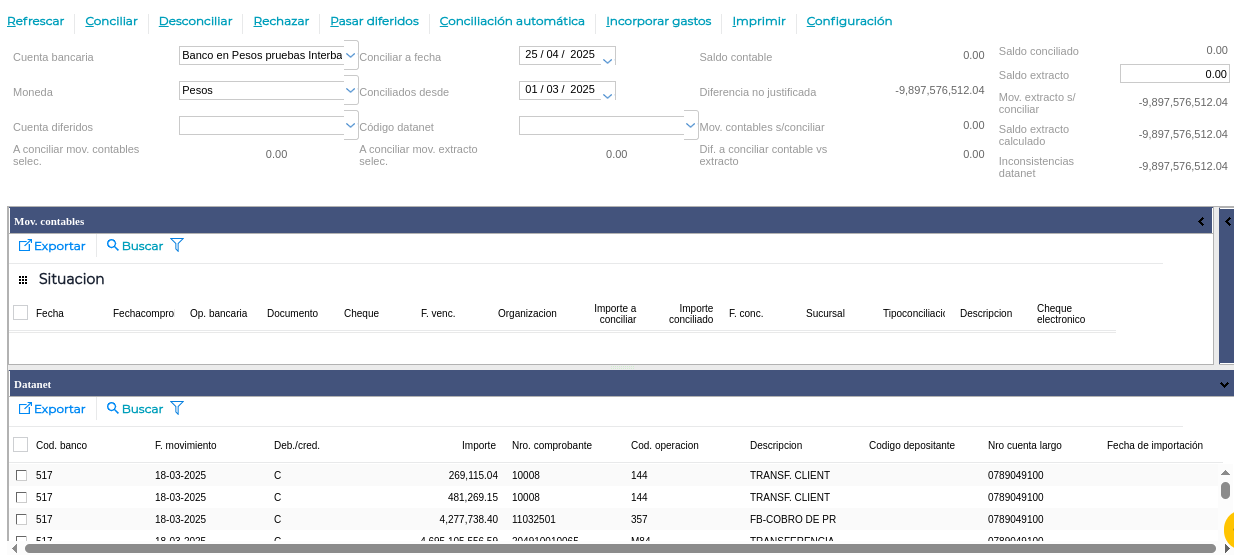Click the Exportar icon in Mov. contables
The image size is (1234, 555).
pyautogui.click(x=26, y=246)
